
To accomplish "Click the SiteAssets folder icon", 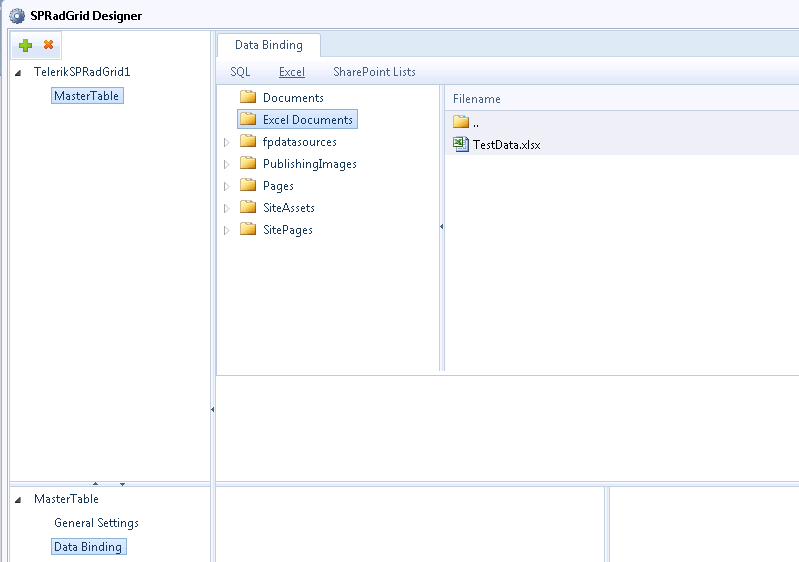I will coord(248,206).
